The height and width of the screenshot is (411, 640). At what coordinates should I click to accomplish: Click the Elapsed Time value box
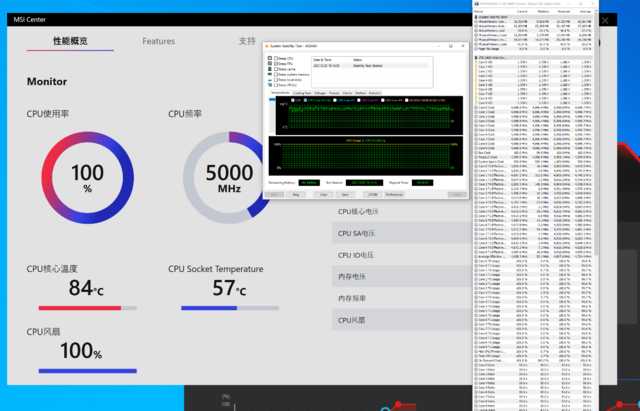click(x=422, y=182)
